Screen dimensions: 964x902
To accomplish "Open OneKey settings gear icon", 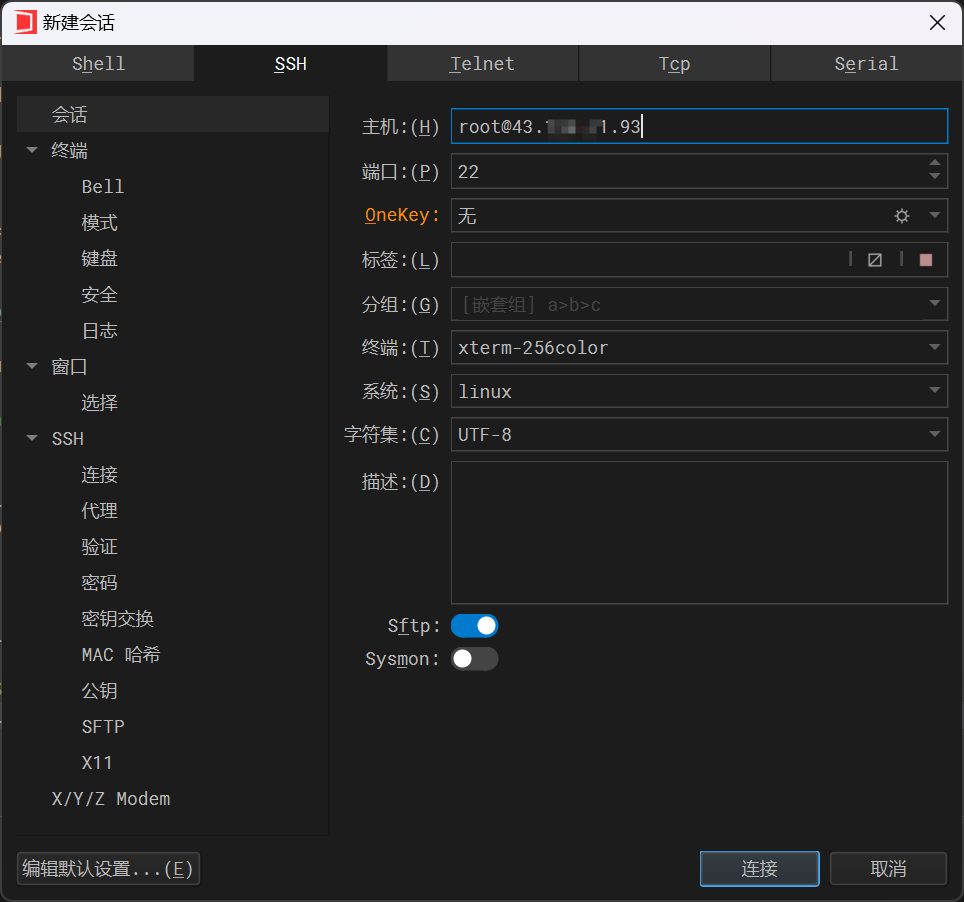I will (x=901, y=216).
